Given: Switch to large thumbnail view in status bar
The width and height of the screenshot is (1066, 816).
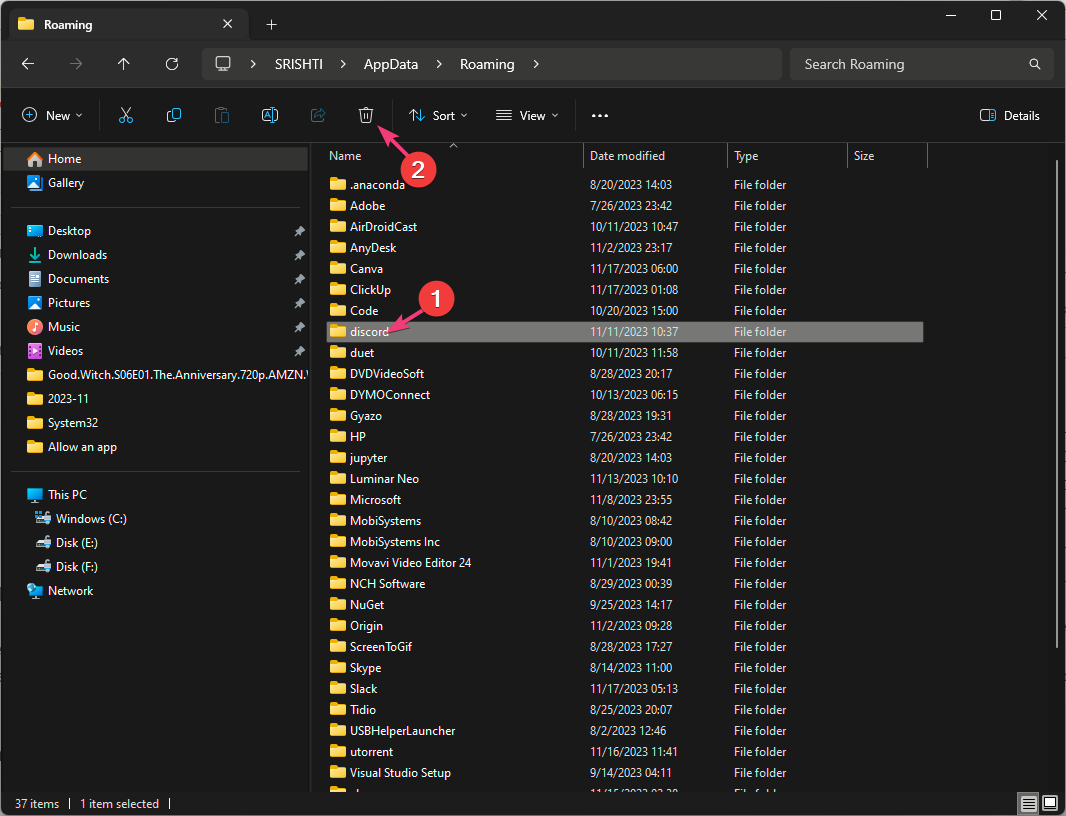Looking at the screenshot, I should pyautogui.click(x=1049, y=803).
